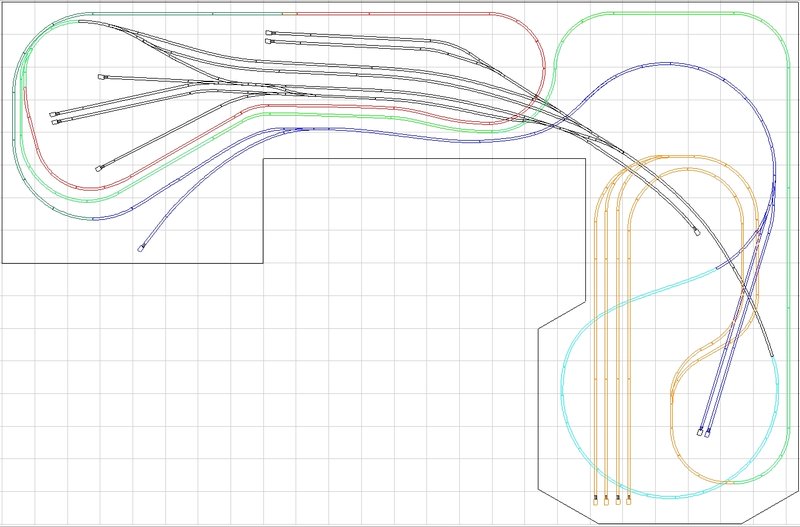800x527 pixels.
Task: Select the upper buffer of the paired left black sidings
Action: pyautogui.click(x=52, y=115)
